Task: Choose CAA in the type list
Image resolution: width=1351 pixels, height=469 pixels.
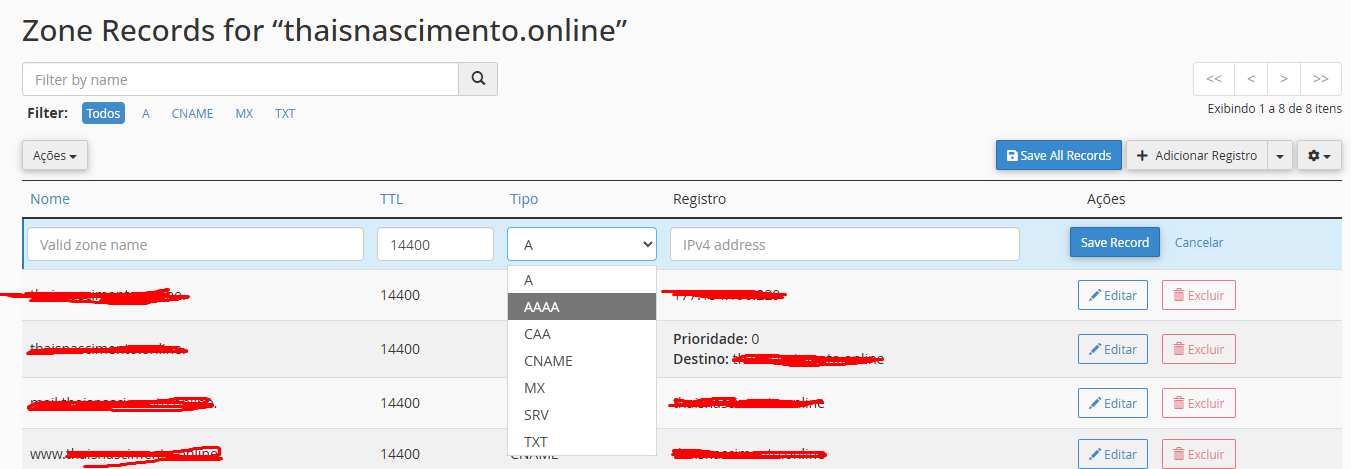Action: pyautogui.click(x=582, y=334)
